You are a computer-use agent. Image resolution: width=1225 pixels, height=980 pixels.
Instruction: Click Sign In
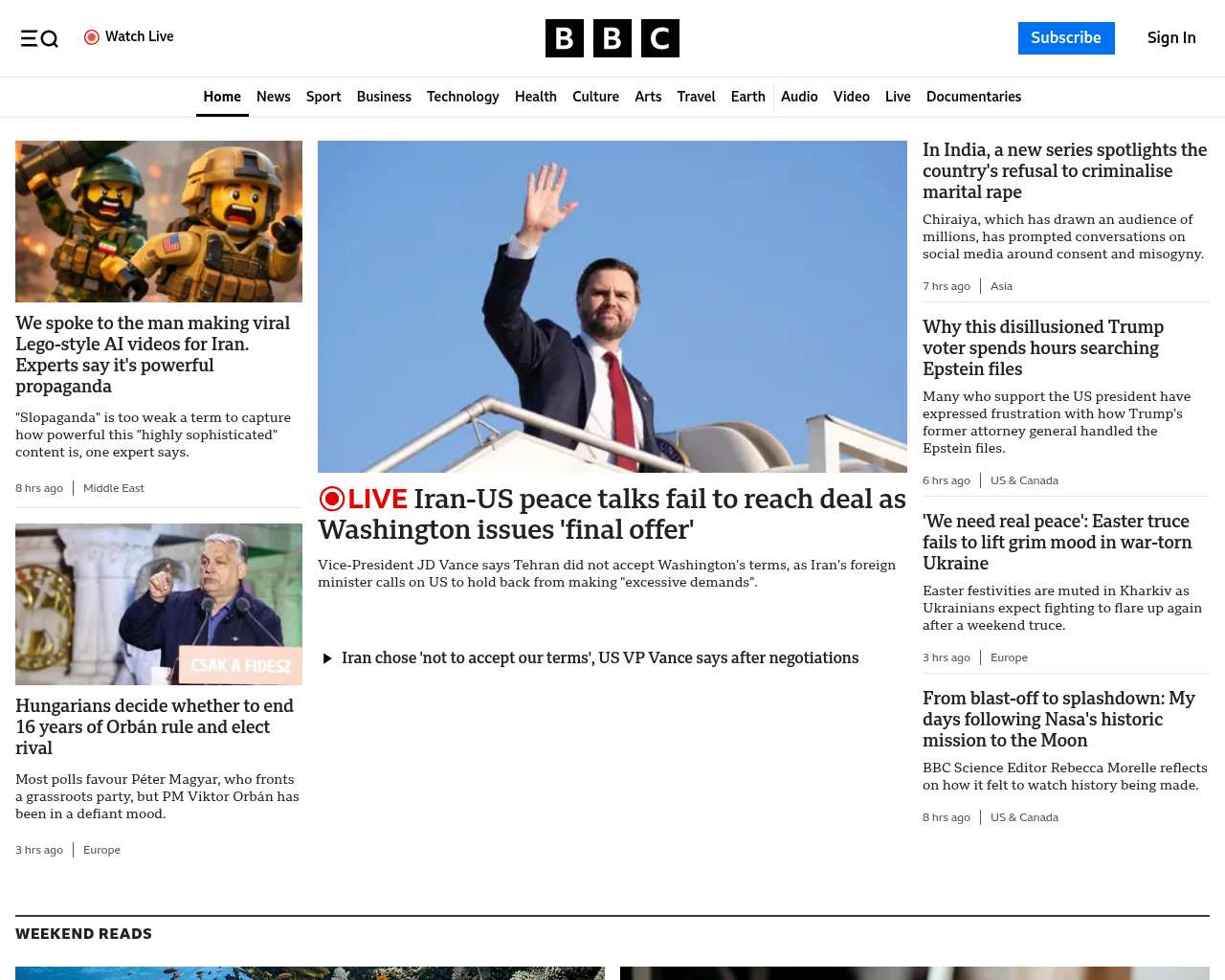[1171, 38]
